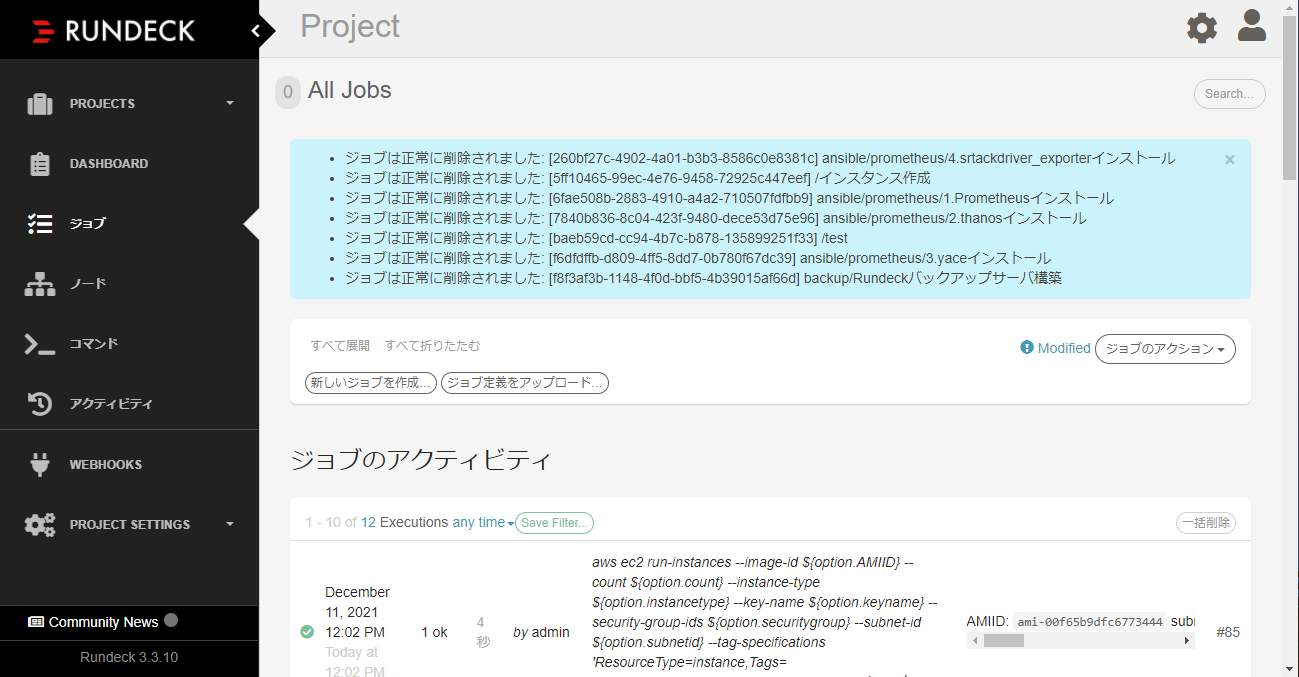Click the deleted /test message line

pyautogui.click(x=597, y=238)
